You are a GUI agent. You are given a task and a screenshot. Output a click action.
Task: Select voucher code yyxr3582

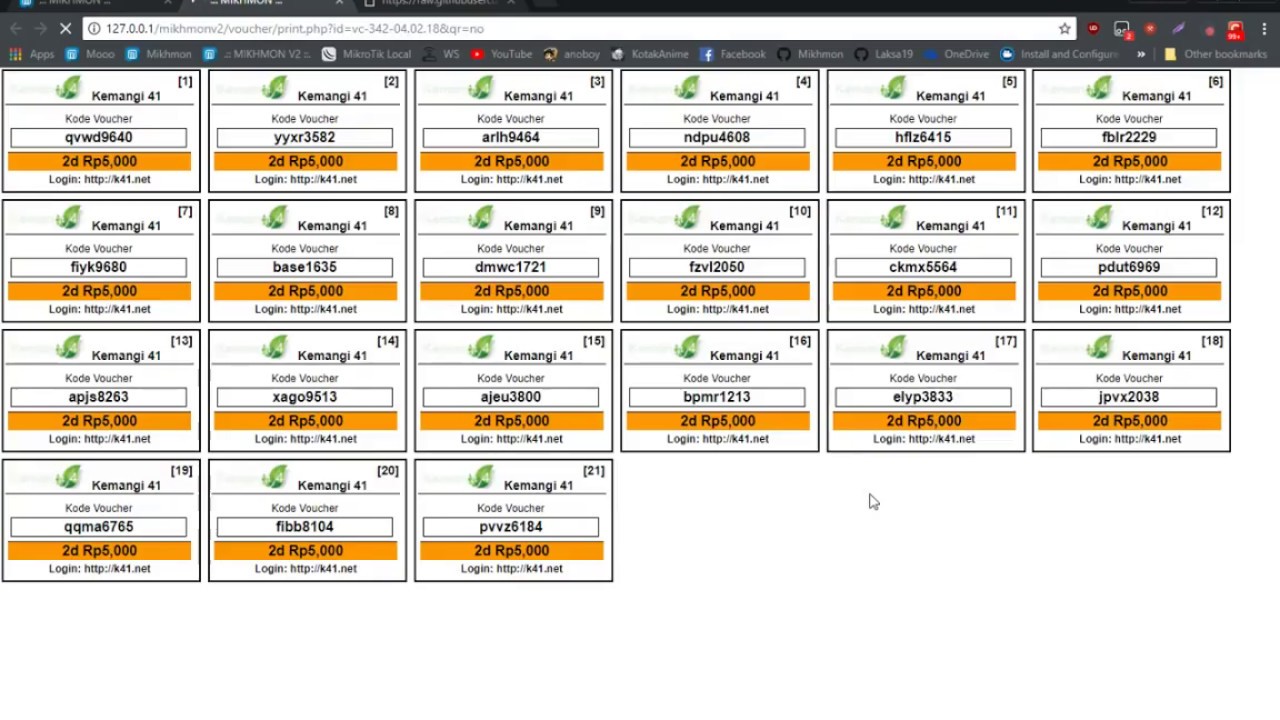pos(305,138)
